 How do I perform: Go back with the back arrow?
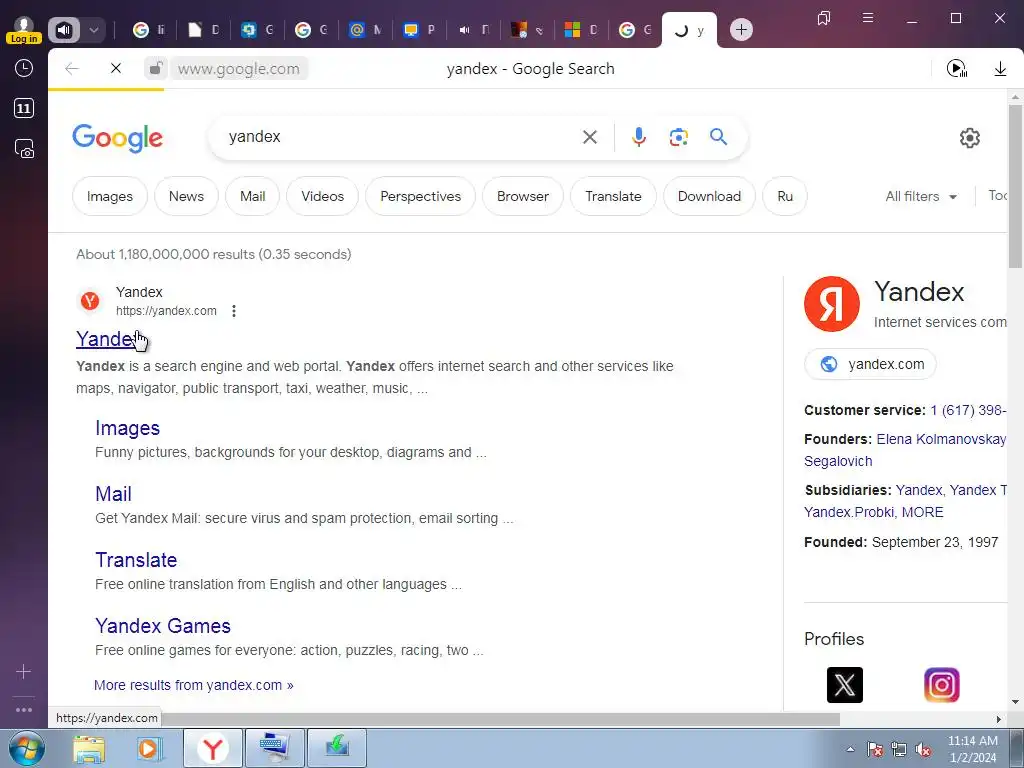pos(72,69)
